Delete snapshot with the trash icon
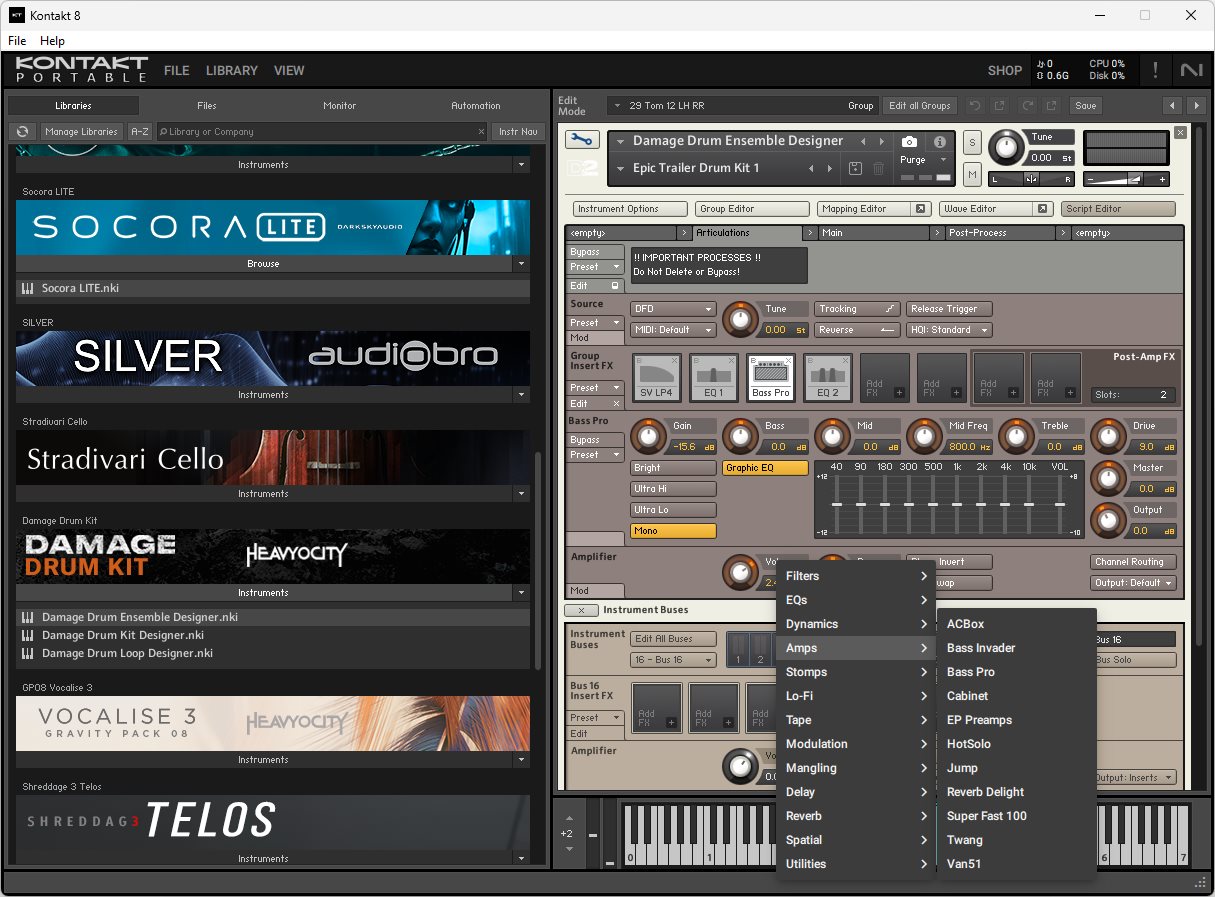Screen dimensions: 1215x897 pyautogui.click(x=879, y=168)
